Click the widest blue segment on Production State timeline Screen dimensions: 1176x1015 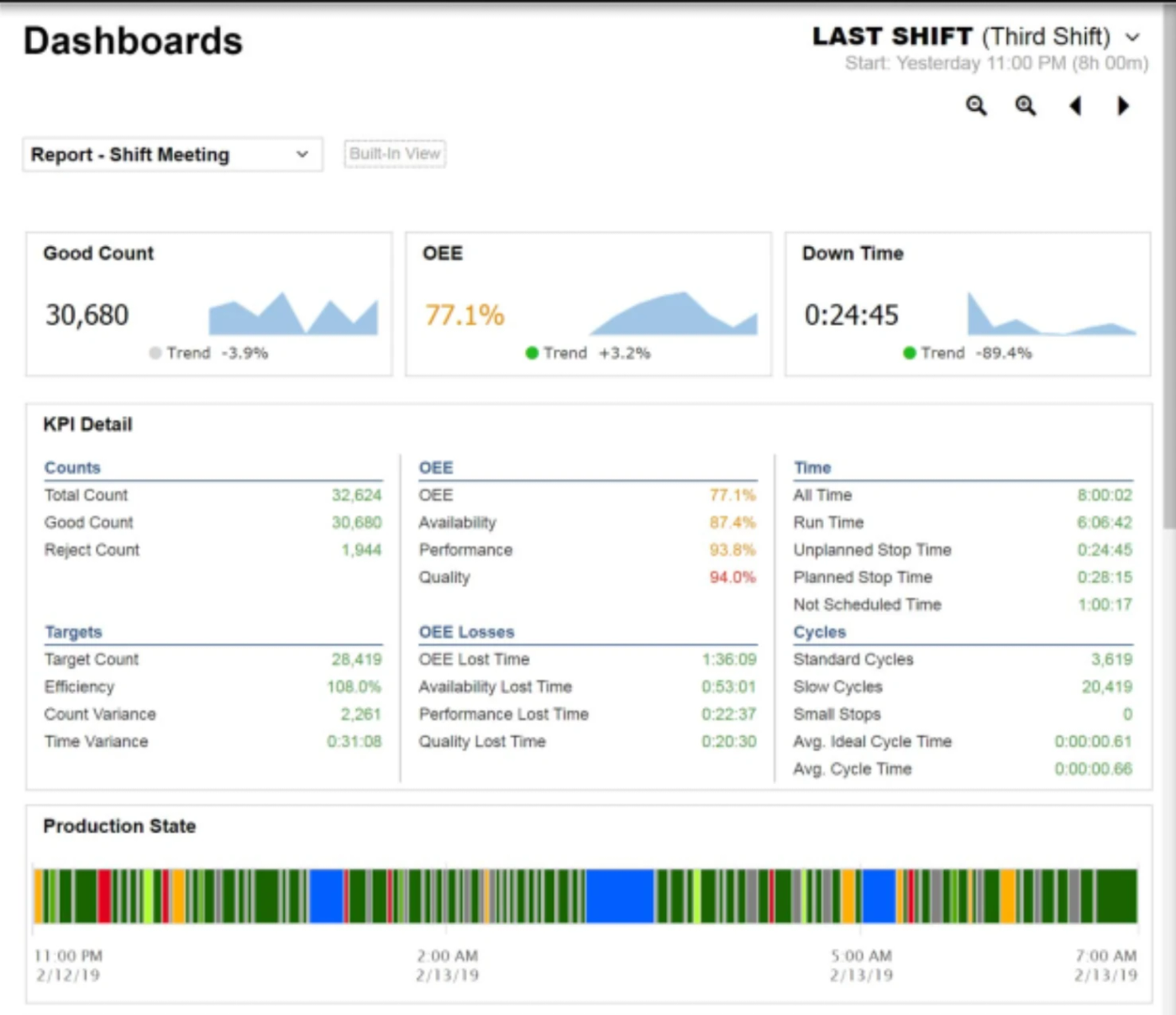[620, 897]
